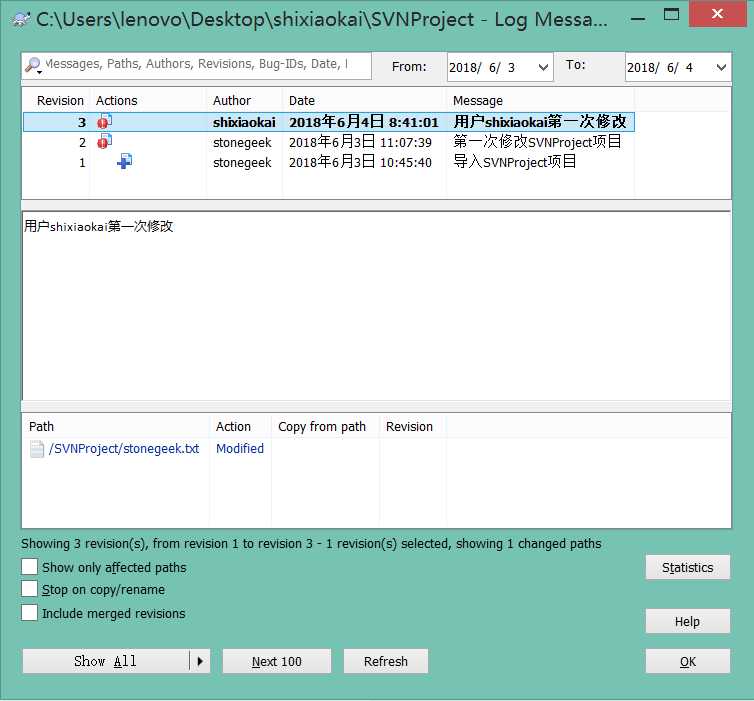Select path /SVNProject/stonegeek.txt
The image size is (754, 701).
coord(124,449)
